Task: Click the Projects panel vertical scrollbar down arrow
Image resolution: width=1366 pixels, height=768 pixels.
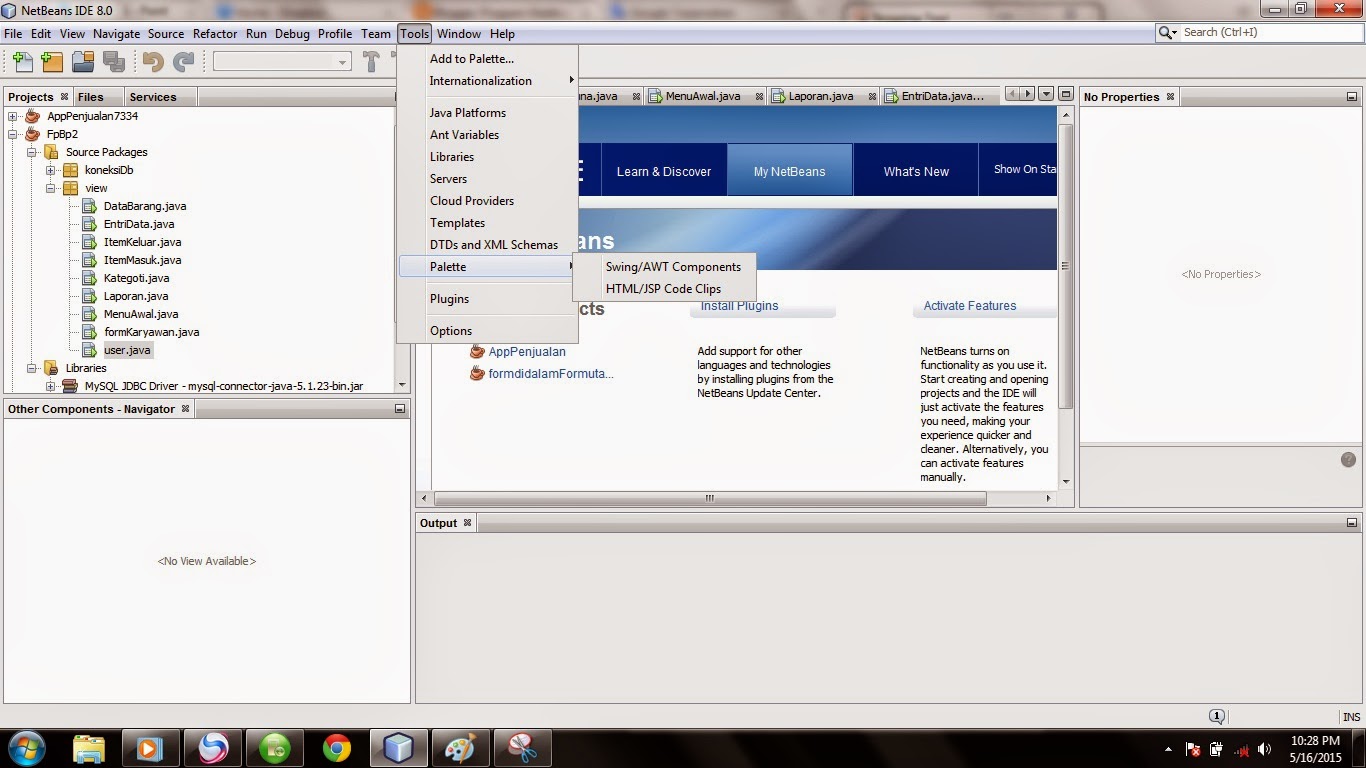Action: (x=402, y=385)
